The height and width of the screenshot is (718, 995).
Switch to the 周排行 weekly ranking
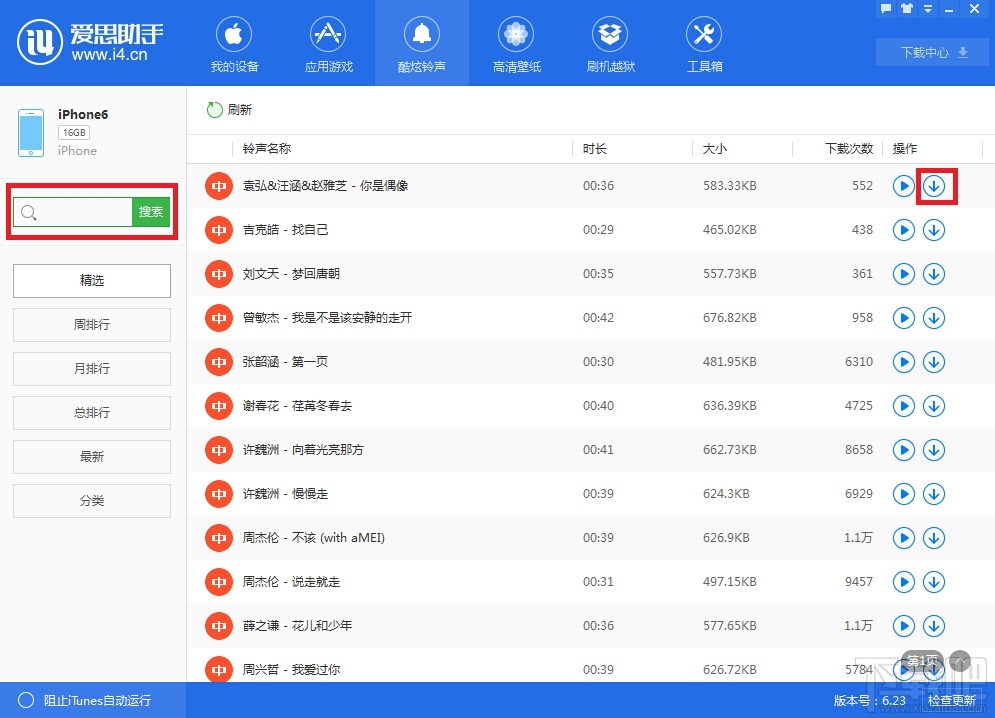click(x=91, y=325)
